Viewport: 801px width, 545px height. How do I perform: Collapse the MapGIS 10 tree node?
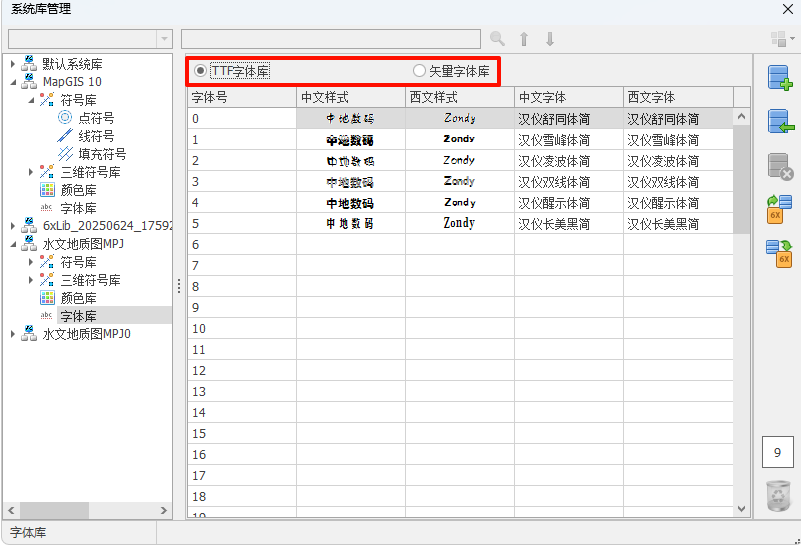(x=13, y=82)
